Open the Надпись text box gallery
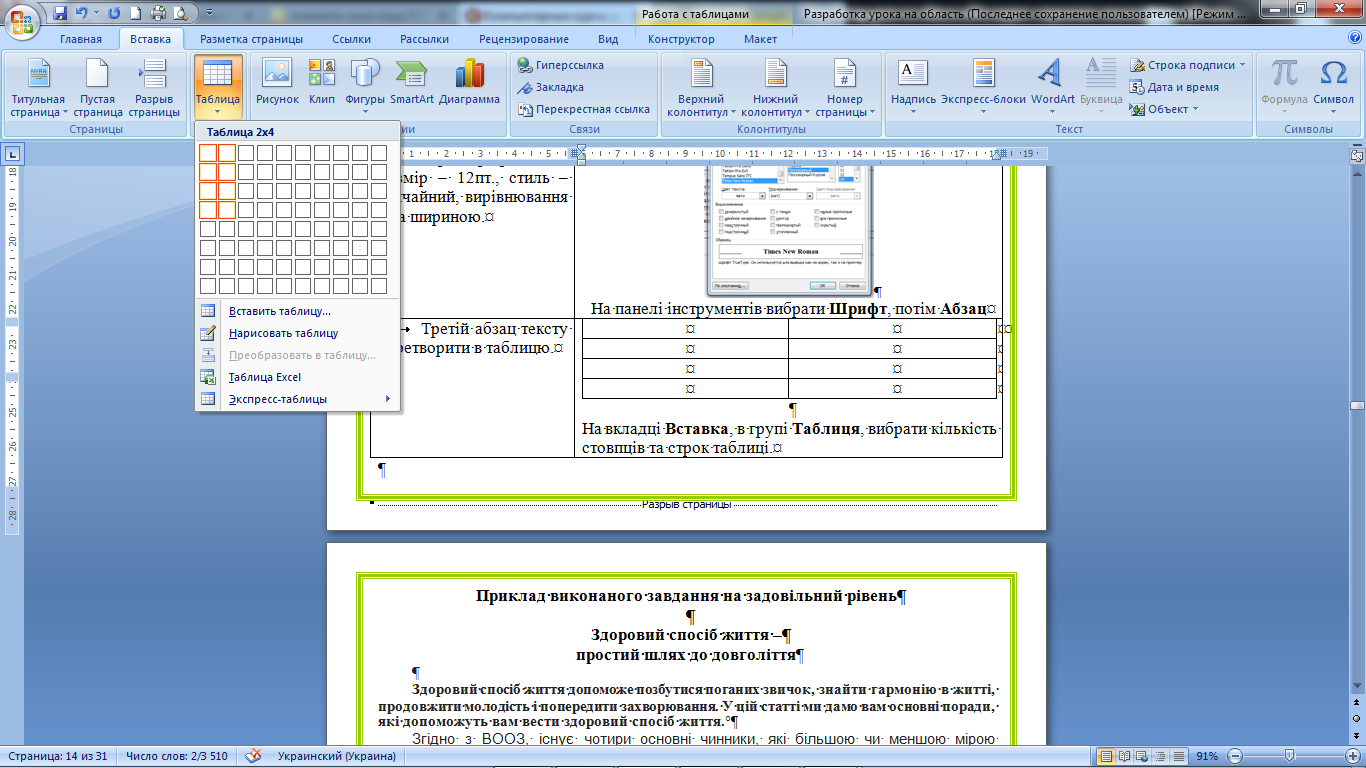This screenshot has width=1366, height=768. (x=913, y=87)
